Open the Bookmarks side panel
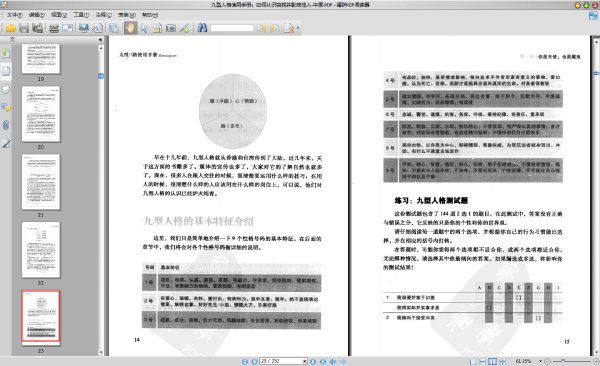The width and height of the screenshot is (600, 366). coord(5,52)
